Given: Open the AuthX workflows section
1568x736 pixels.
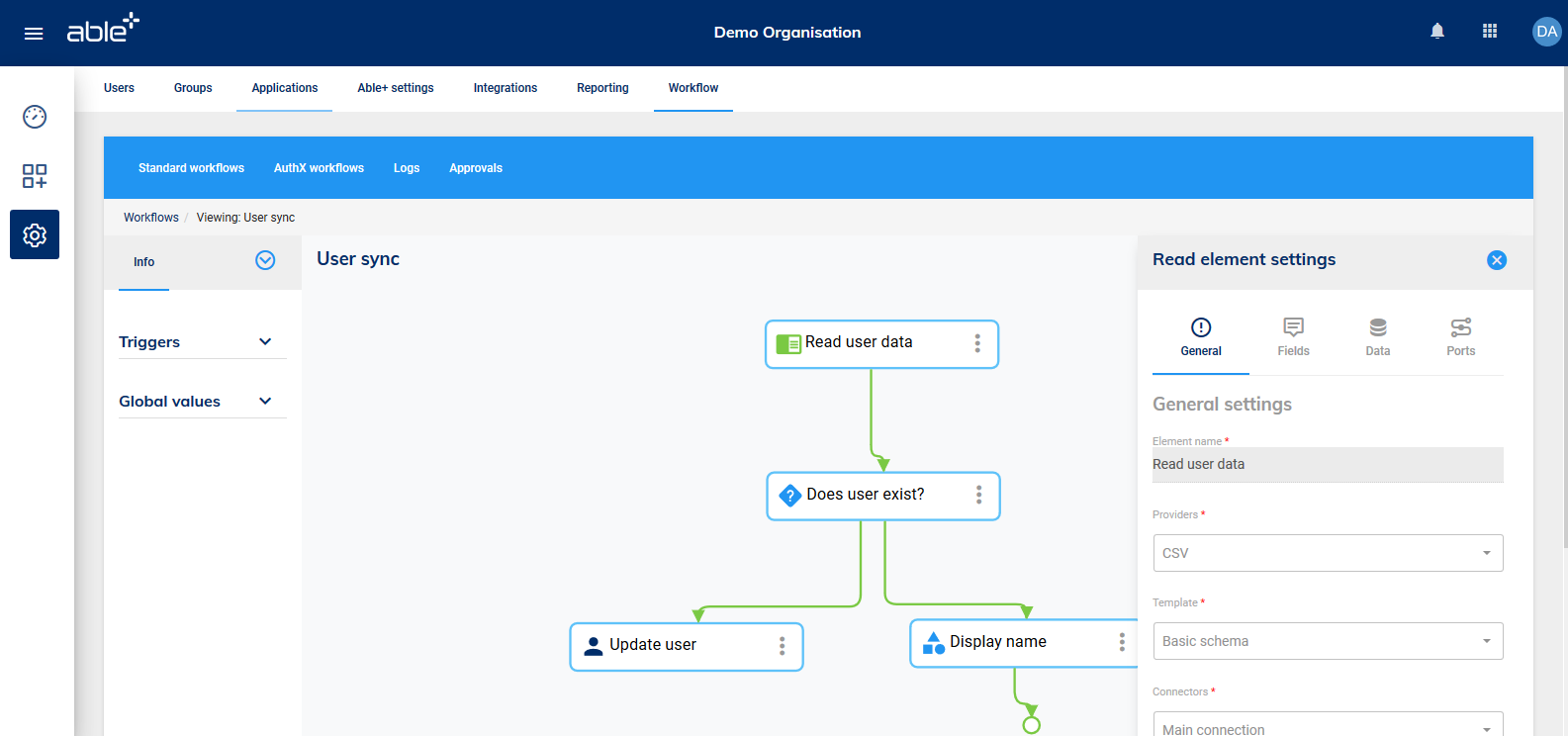Looking at the screenshot, I should pyautogui.click(x=319, y=168).
